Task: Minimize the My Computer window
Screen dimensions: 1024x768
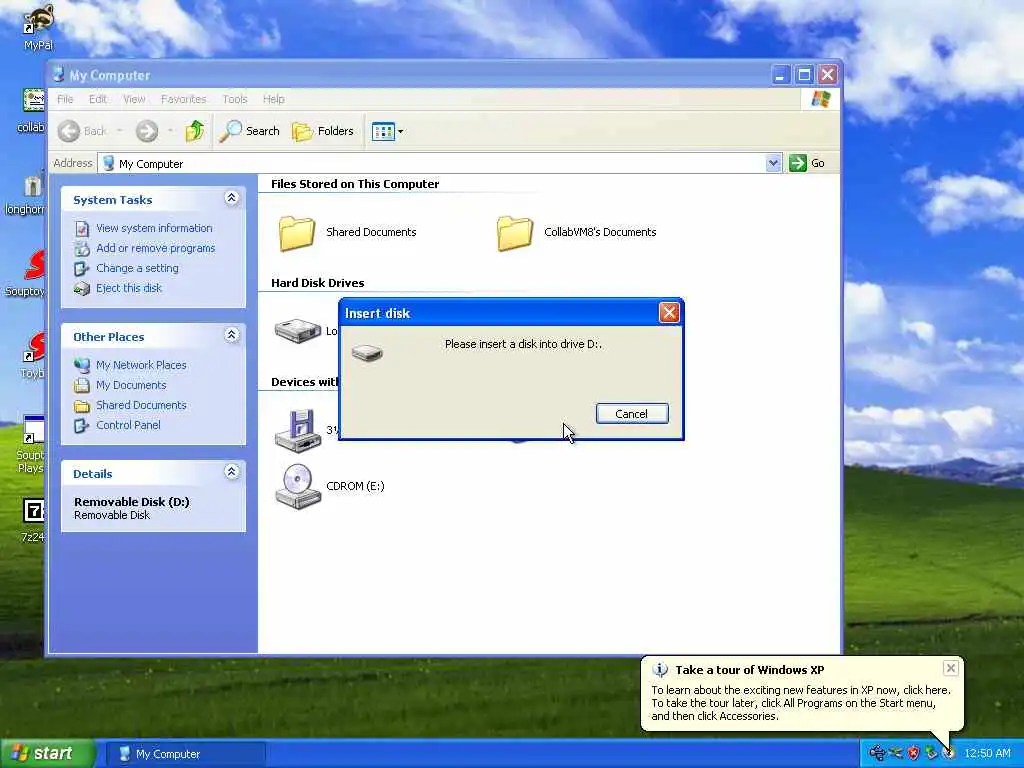Action: (x=780, y=75)
